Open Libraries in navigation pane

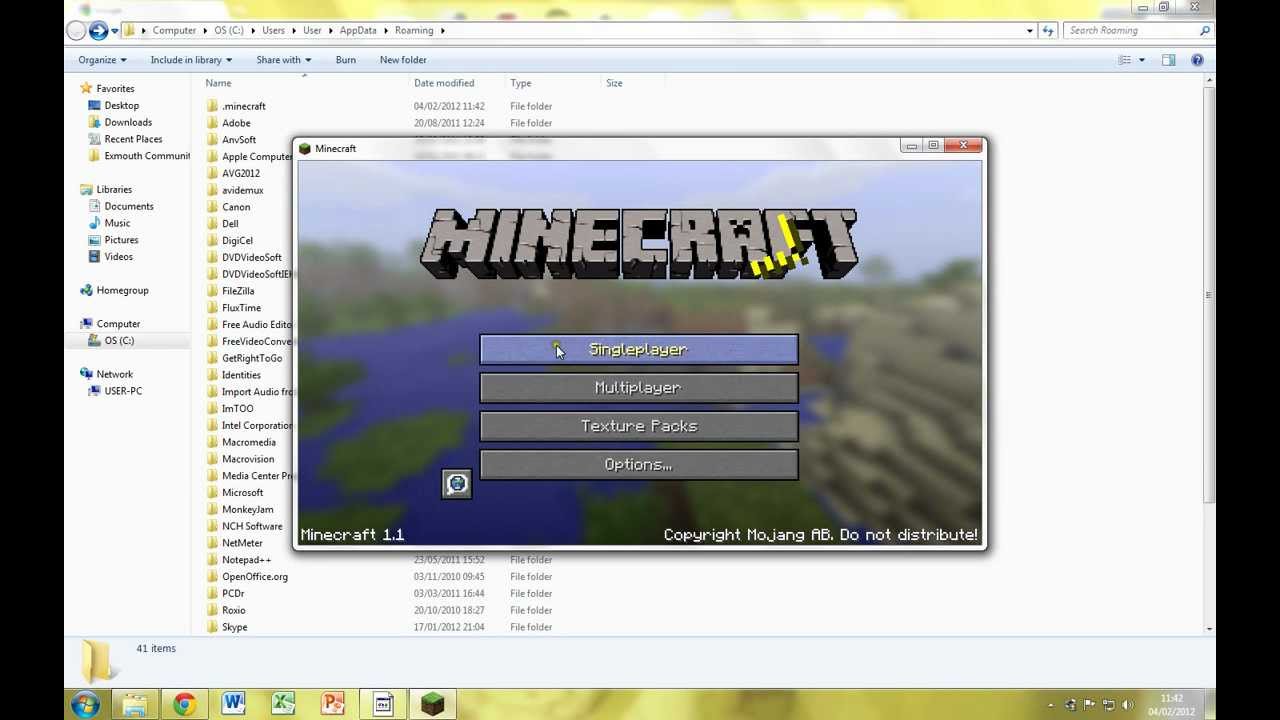point(114,189)
